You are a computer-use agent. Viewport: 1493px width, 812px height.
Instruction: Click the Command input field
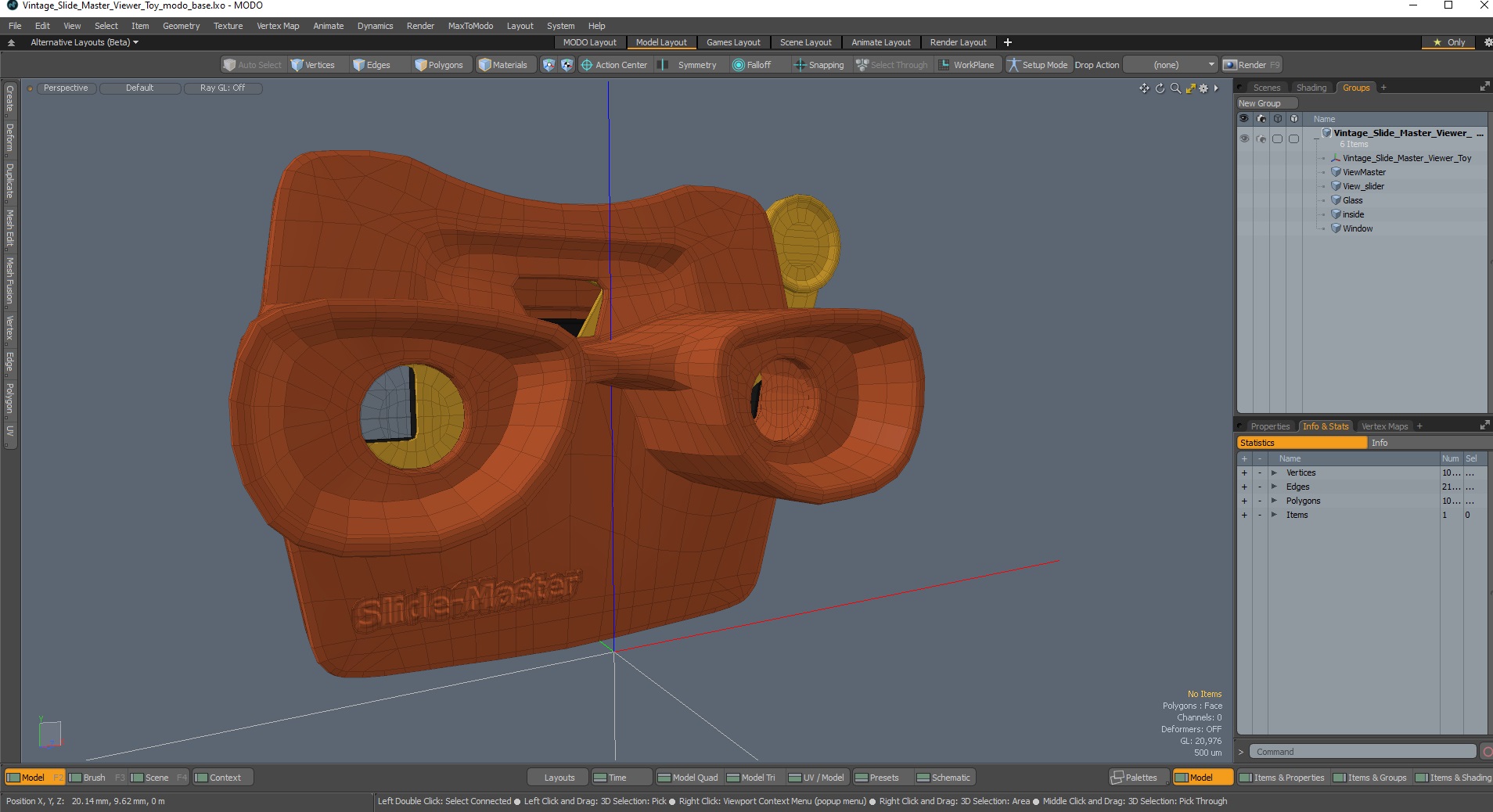1362,752
